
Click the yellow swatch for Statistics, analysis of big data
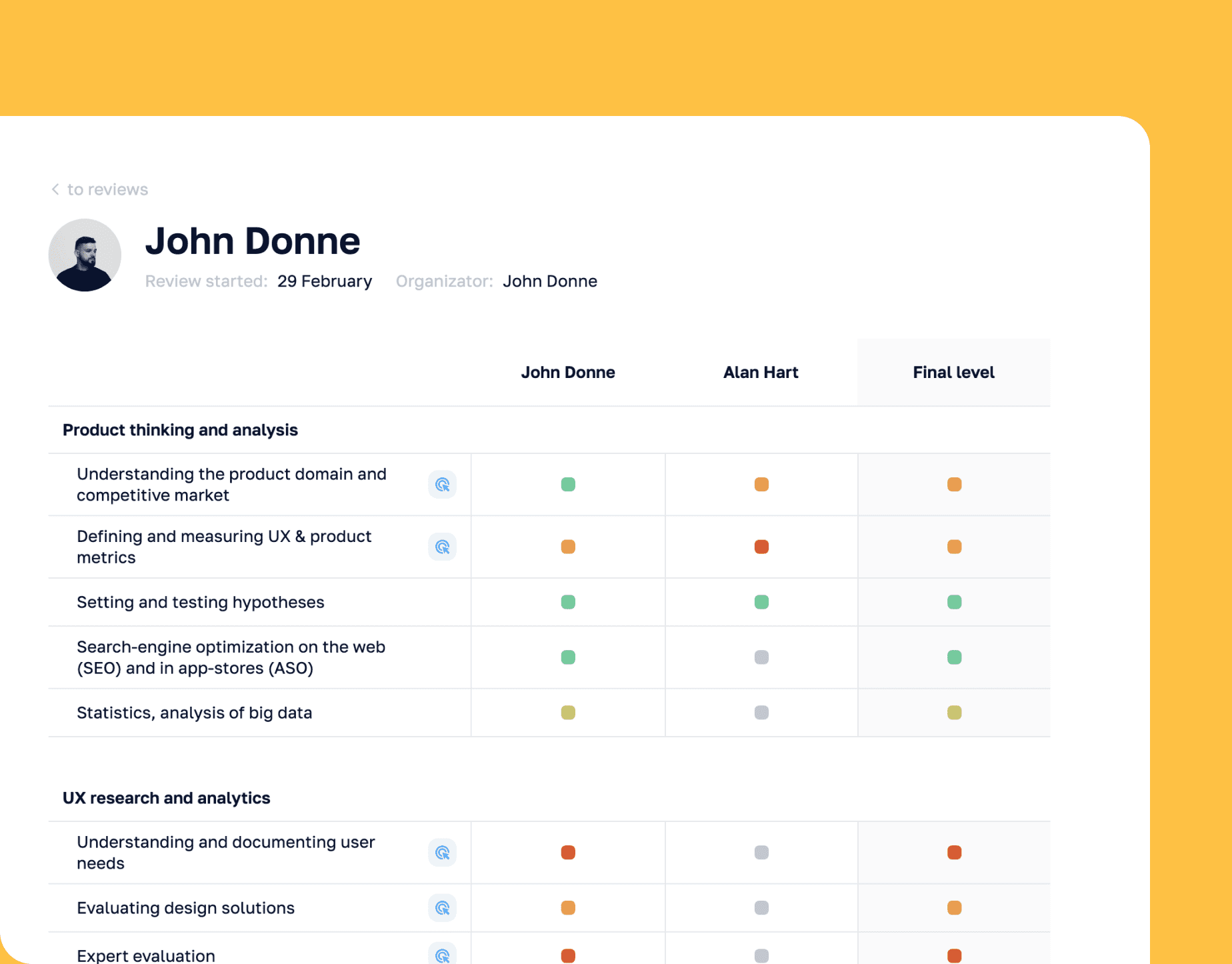(x=567, y=712)
